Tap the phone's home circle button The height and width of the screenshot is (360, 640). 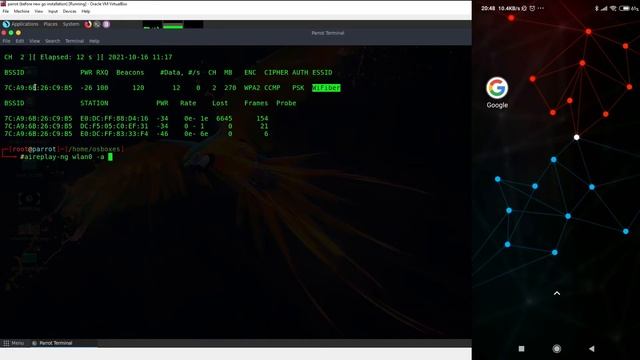556,349
